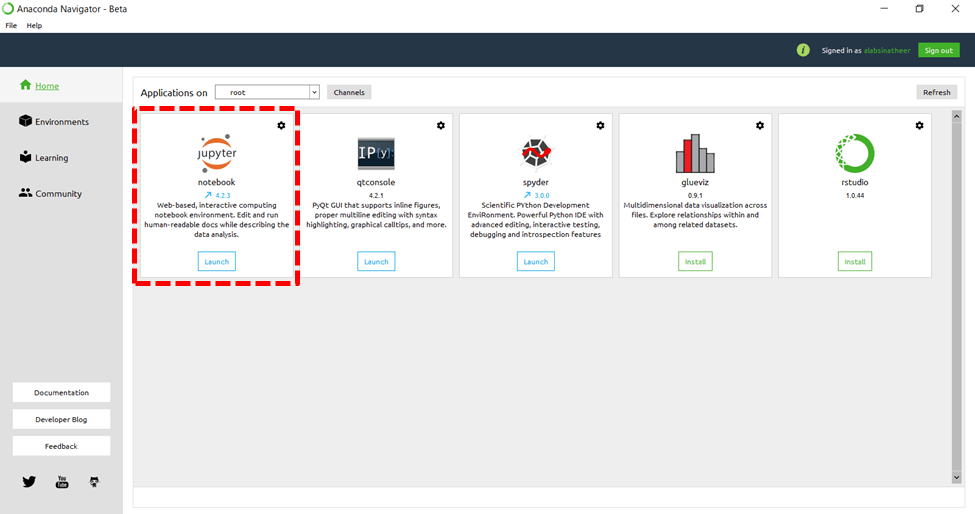Screen dimensions: 975x514
Task: Launch qtconsole
Action: point(376,262)
